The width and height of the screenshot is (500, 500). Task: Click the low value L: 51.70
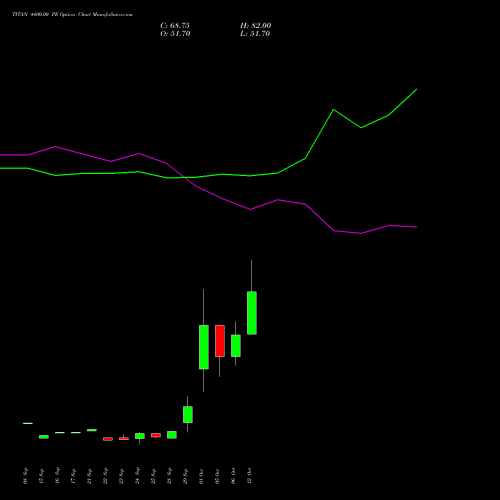[x=255, y=34]
